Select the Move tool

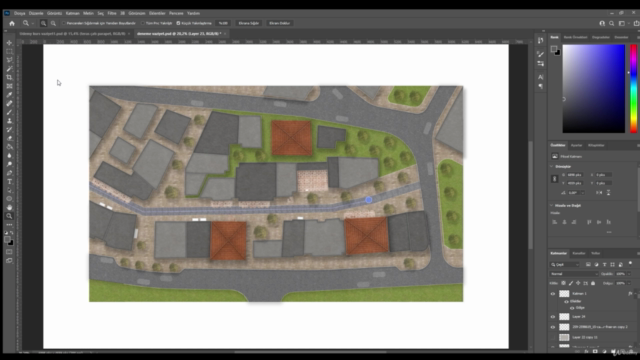tap(9, 43)
